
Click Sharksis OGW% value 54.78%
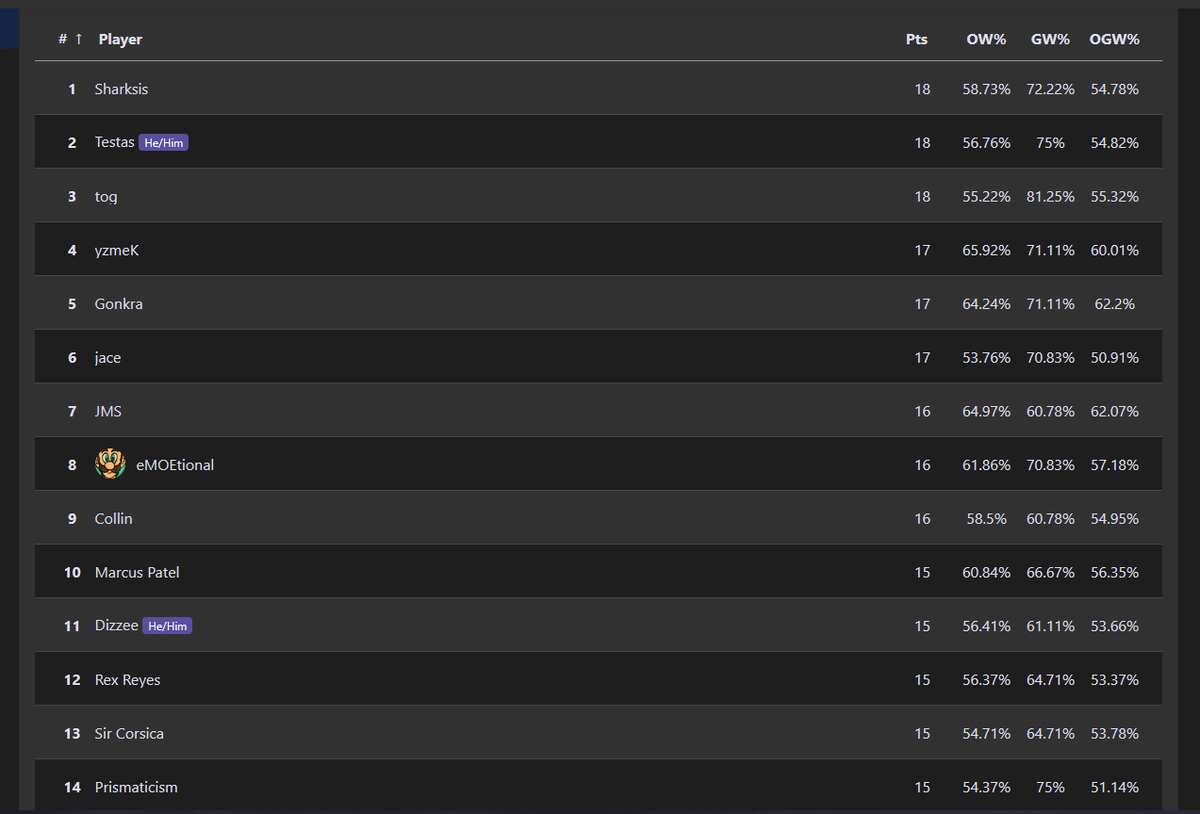pyautogui.click(x=1114, y=89)
